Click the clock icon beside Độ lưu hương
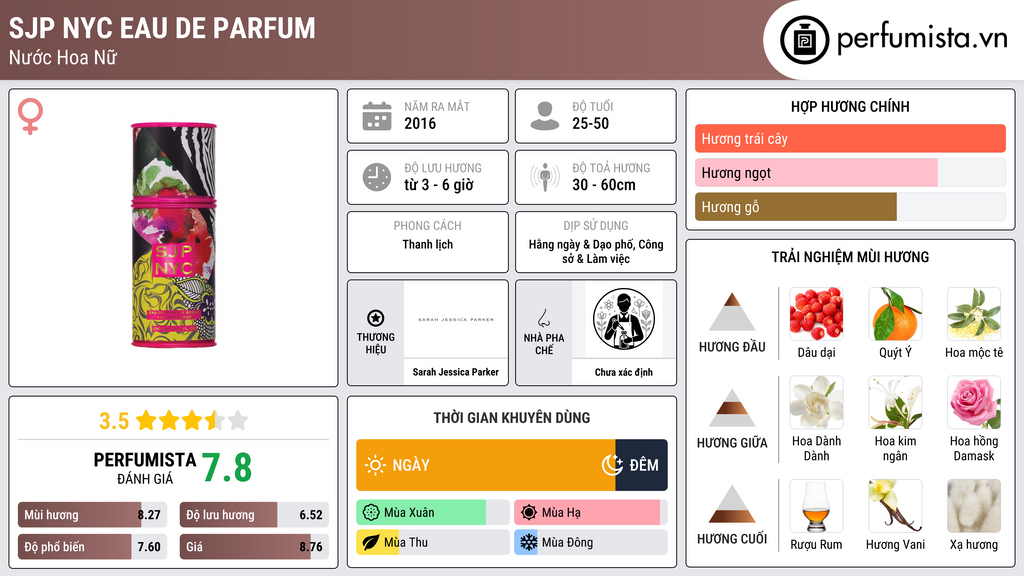The width and height of the screenshot is (1024, 576). (377, 177)
